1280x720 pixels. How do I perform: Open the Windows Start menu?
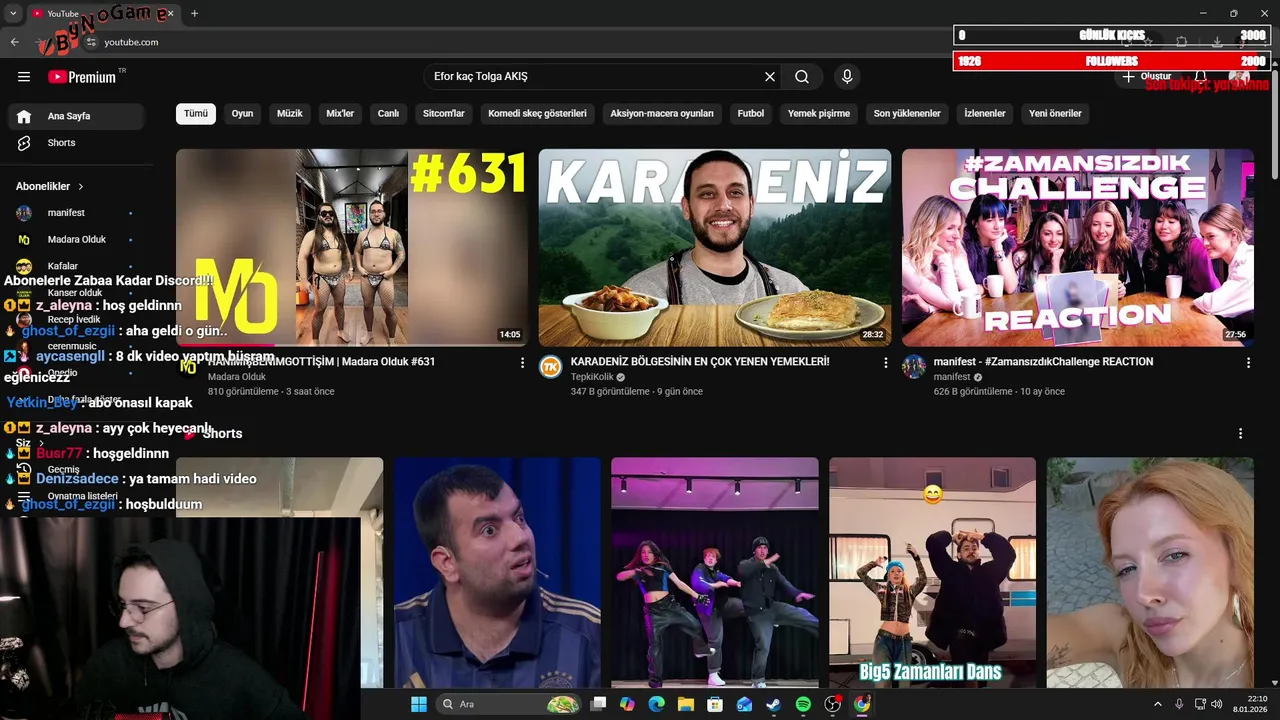418,704
